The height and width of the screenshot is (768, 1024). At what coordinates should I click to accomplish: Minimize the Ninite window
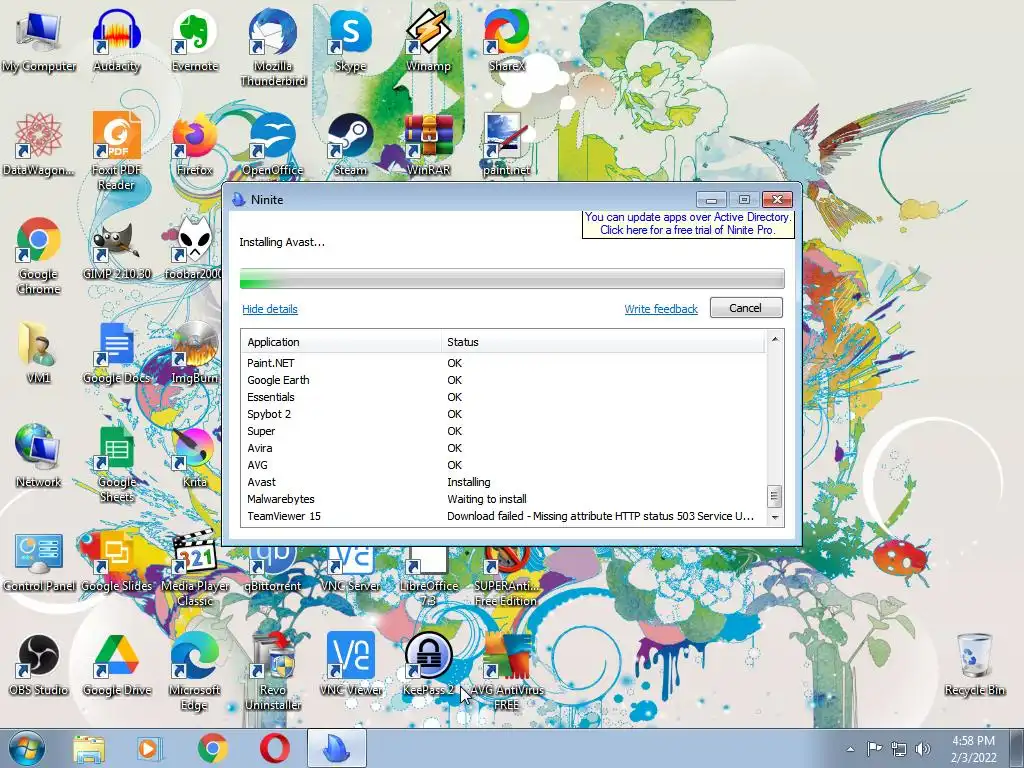(711, 199)
